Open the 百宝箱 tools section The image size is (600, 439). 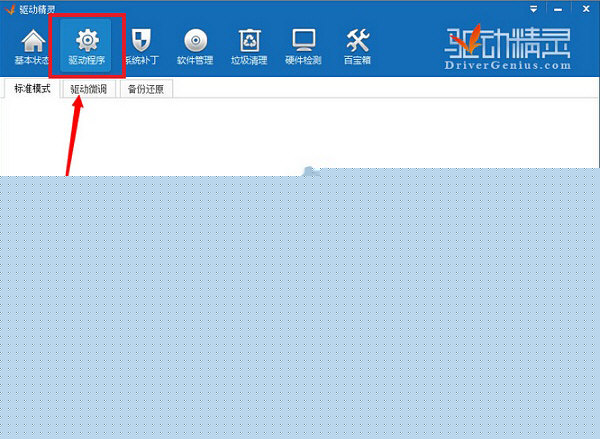coord(357,47)
